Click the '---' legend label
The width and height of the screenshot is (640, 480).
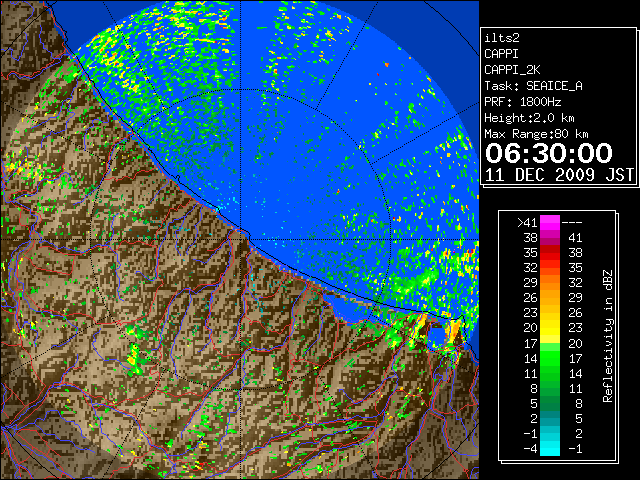[x=572, y=223]
